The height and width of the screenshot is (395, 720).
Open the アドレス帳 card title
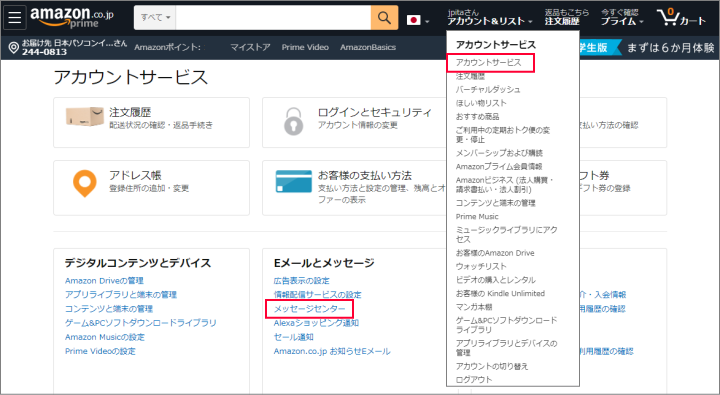coord(135,175)
